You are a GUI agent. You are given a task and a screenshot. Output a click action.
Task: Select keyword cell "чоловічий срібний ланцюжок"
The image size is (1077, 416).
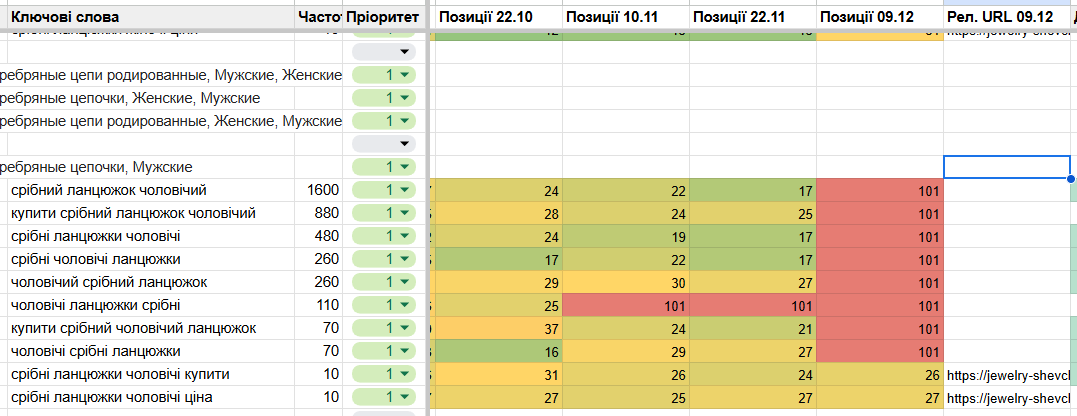pos(108,282)
